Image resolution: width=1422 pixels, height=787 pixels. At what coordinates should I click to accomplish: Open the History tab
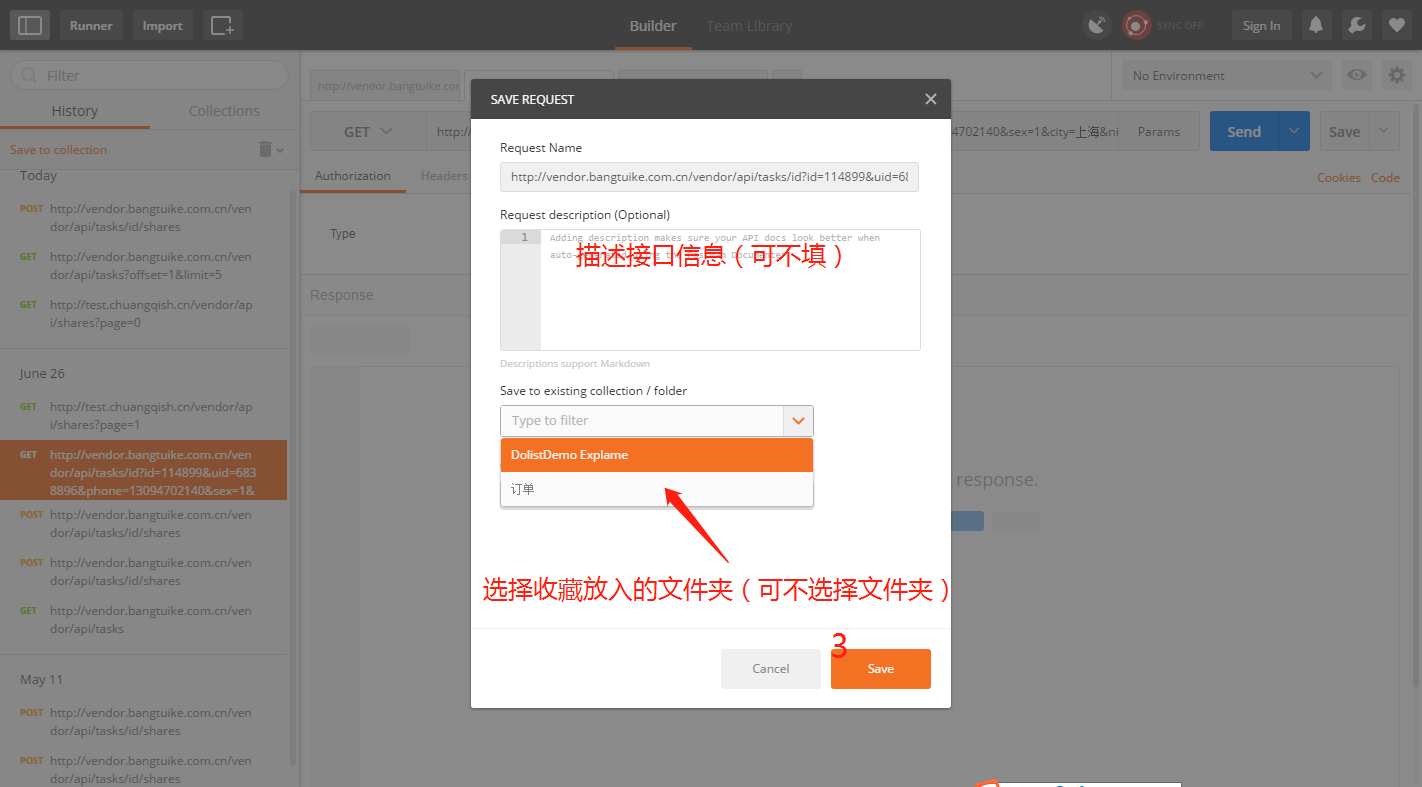(75, 111)
